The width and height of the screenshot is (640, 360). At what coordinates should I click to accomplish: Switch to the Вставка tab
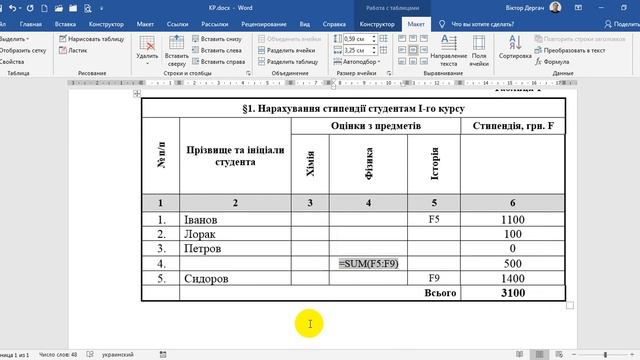coord(65,24)
